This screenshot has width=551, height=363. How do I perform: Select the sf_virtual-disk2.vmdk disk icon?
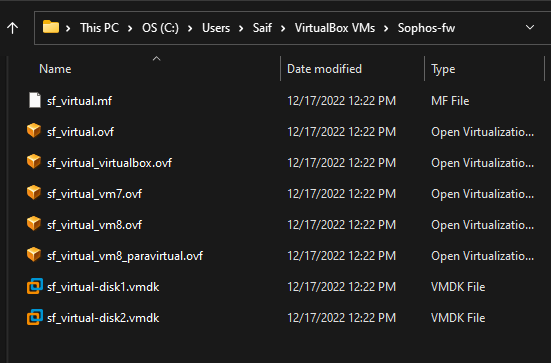click(x=35, y=317)
